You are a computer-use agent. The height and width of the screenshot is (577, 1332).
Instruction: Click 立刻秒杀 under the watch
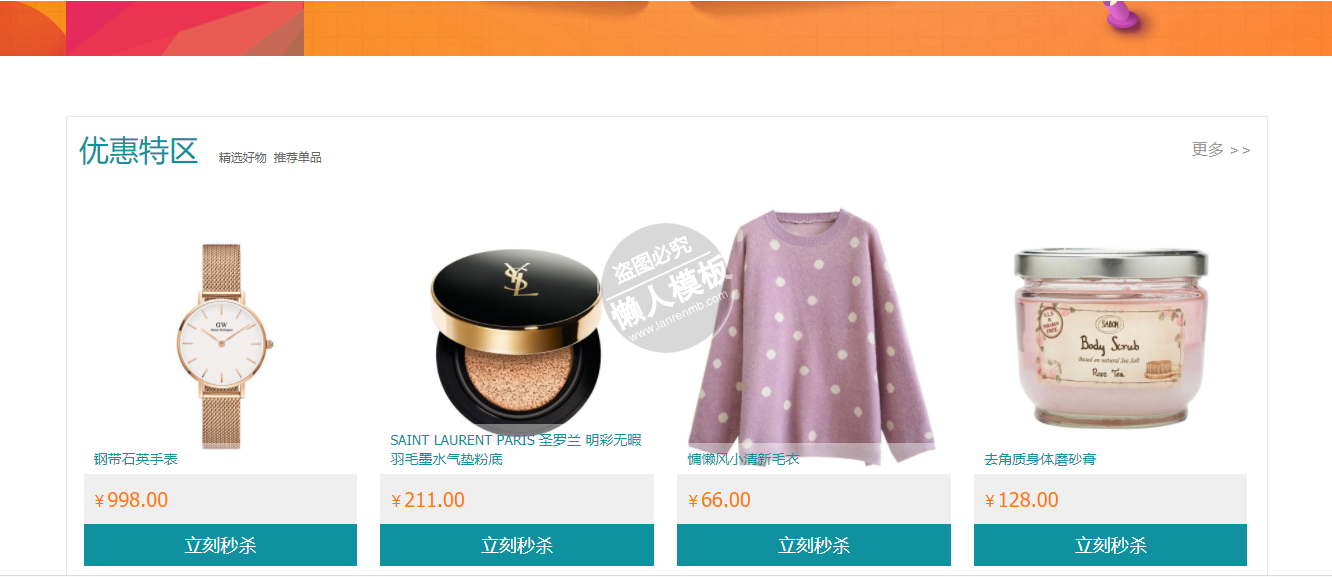(220, 545)
